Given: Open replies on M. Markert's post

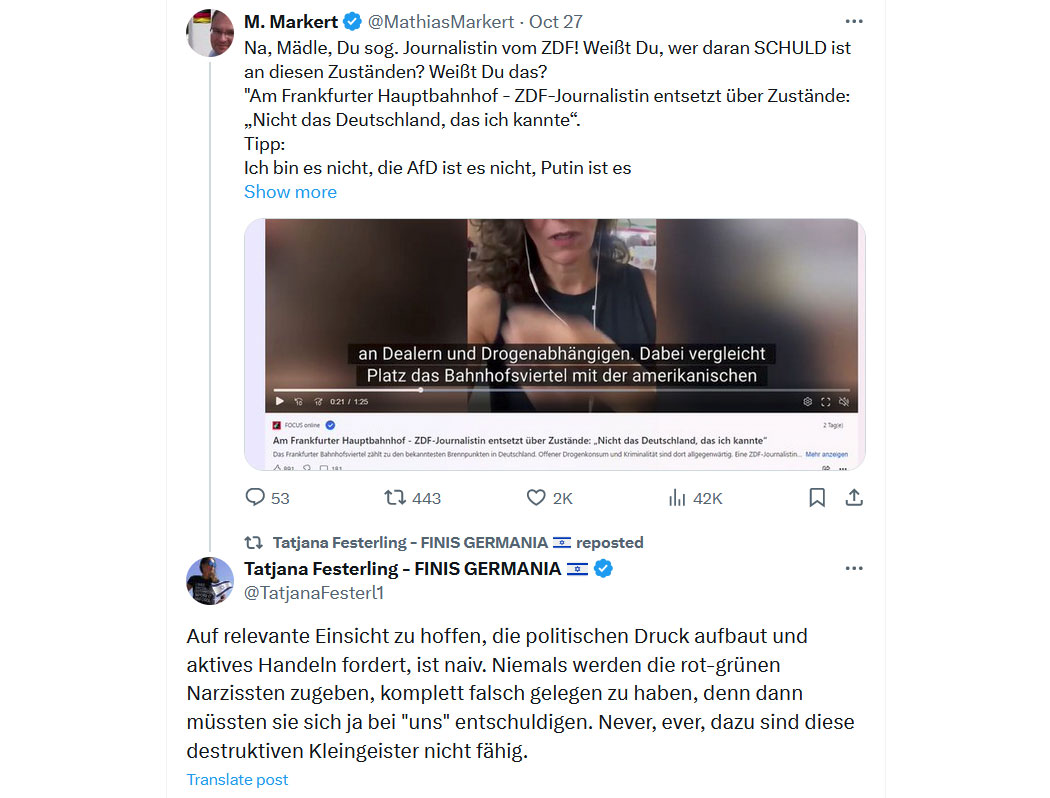Looking at the screenshot, I should pyautogui.click(x=267, y=498).
